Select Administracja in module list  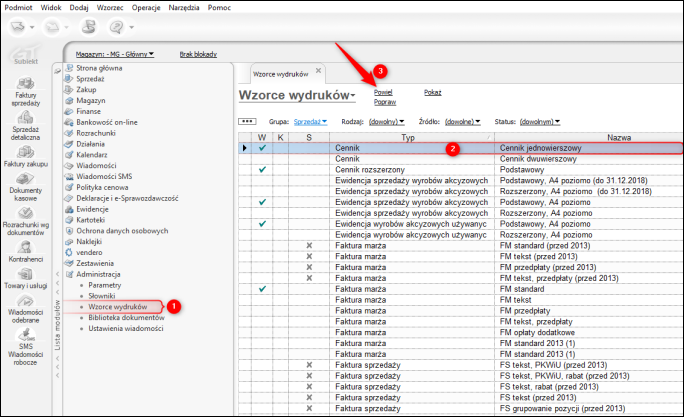click(98, 274)
